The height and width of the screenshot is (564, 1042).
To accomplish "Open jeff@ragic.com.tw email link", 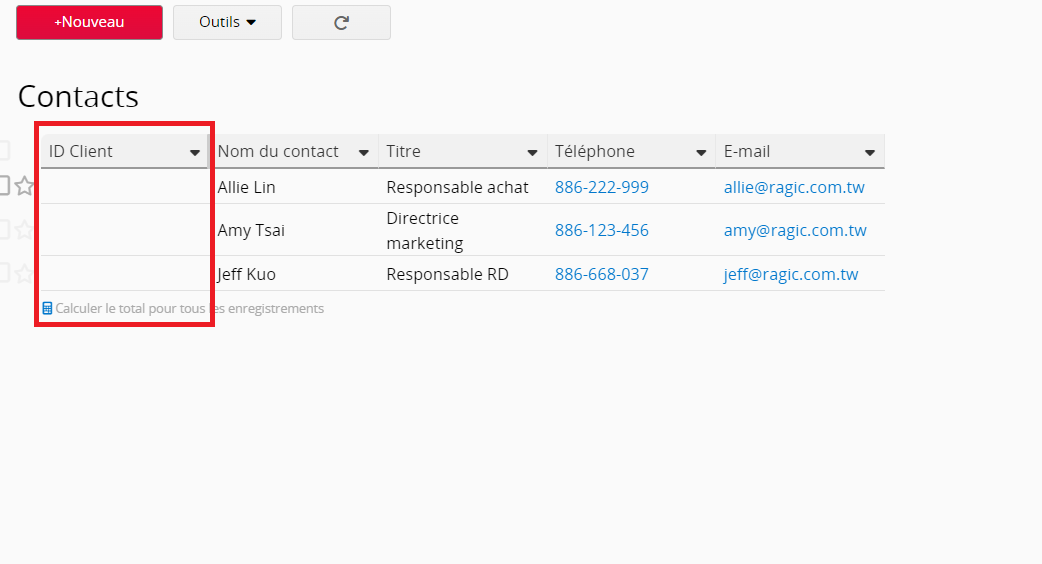I will [x=790, y=274].
